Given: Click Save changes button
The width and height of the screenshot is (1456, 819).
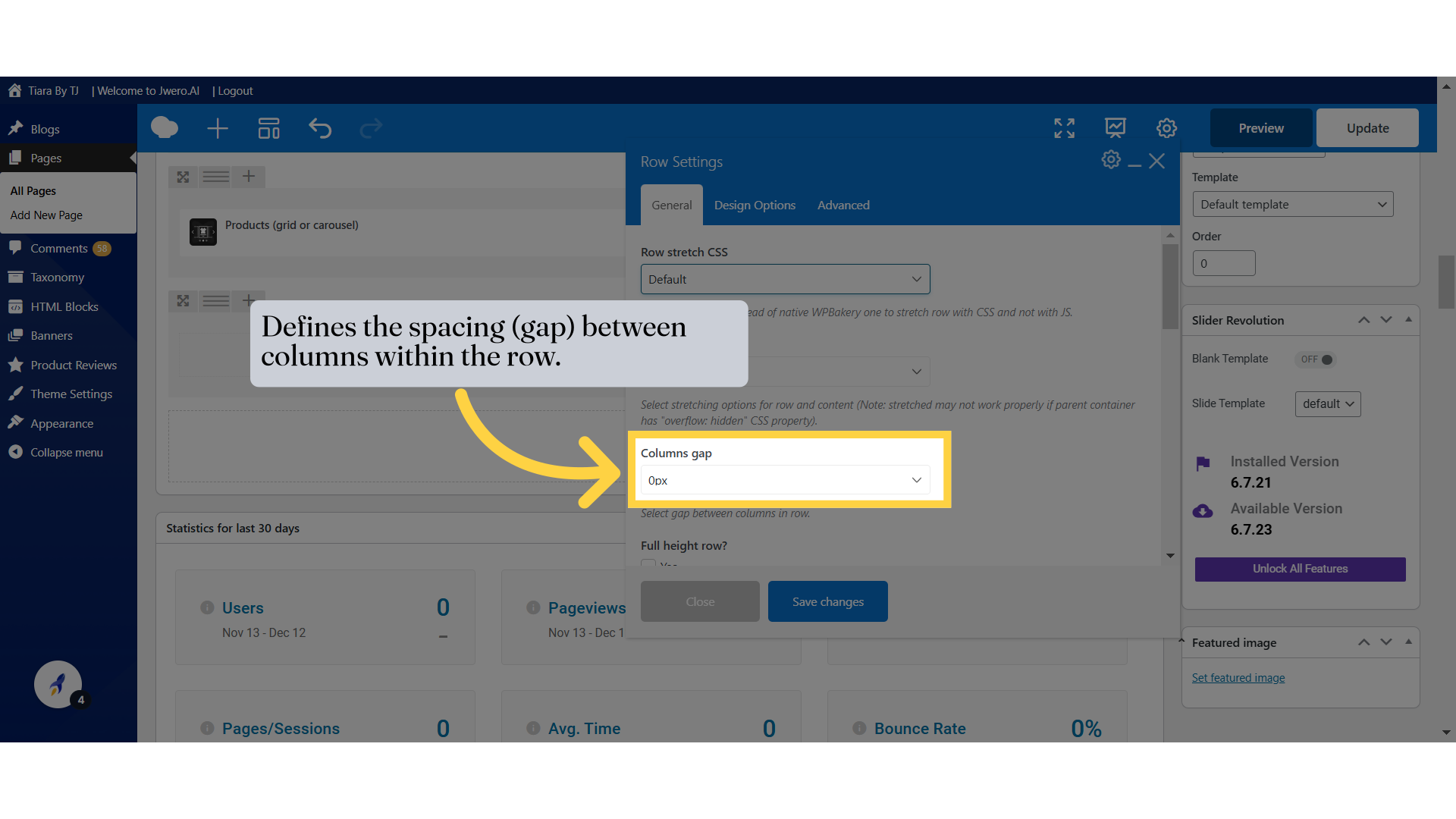Looking at the screenshot, I should tap(827, 601).
